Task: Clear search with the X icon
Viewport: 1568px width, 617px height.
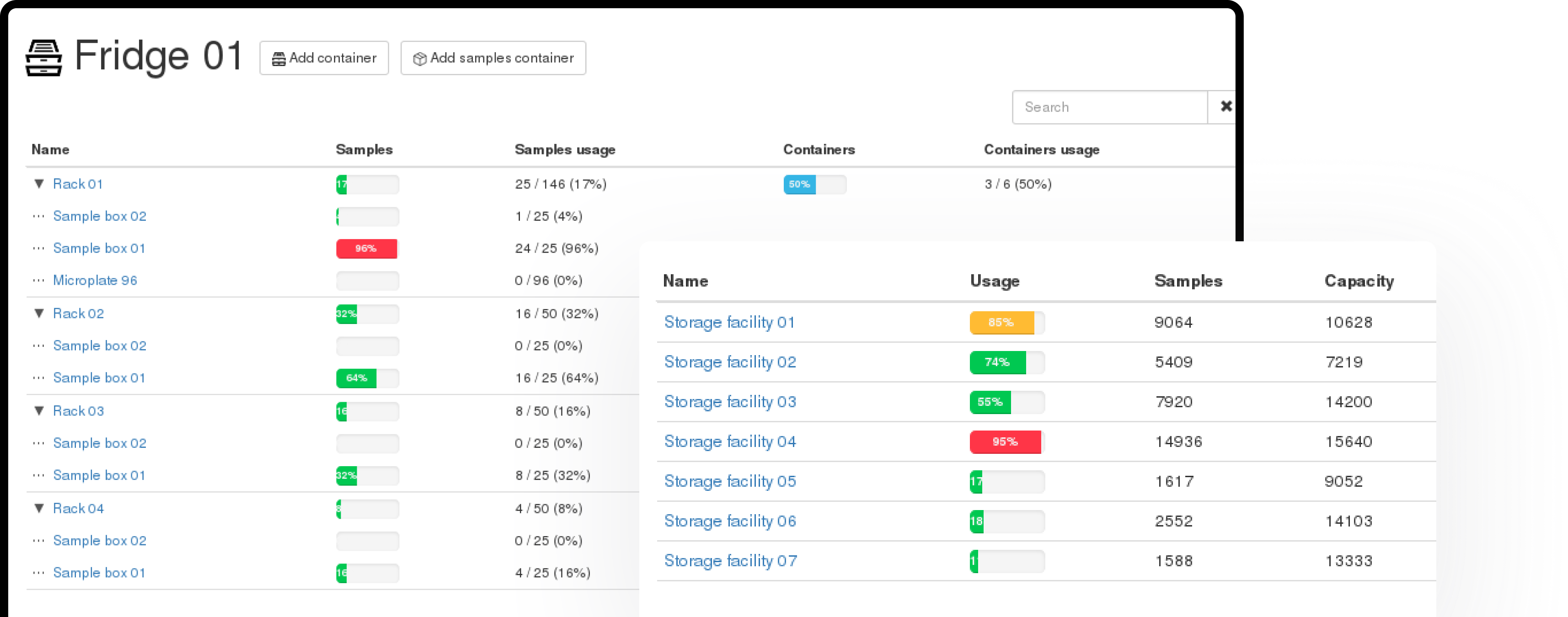Action: click(1226, 106)
